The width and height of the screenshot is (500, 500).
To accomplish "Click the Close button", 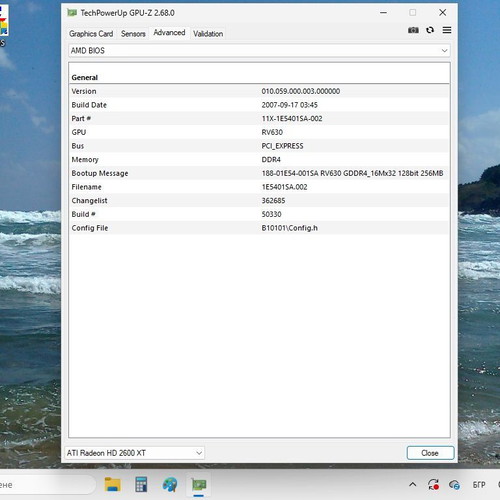I will (430, 453).
